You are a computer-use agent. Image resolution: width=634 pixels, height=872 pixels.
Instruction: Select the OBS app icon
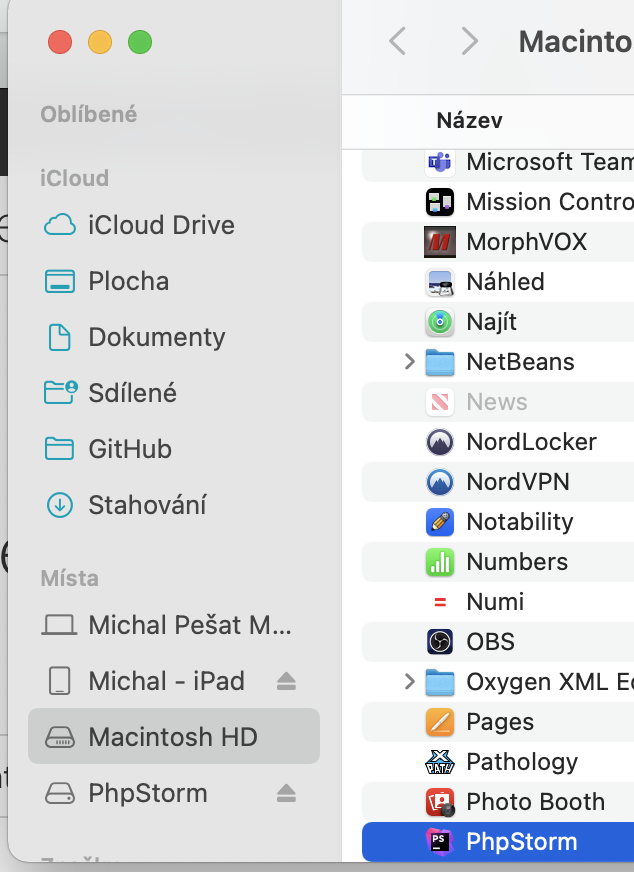tap(440, 642)
